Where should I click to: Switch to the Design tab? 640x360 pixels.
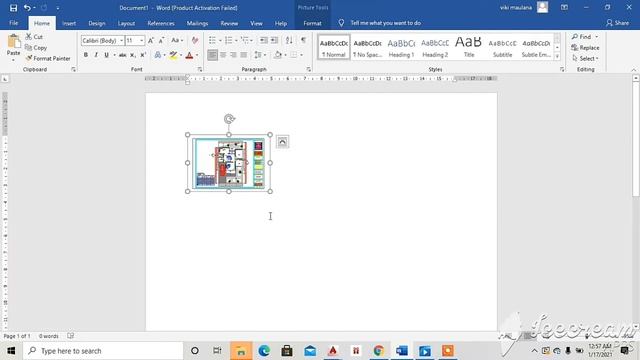pyautogui.click(x=97, y=23)
